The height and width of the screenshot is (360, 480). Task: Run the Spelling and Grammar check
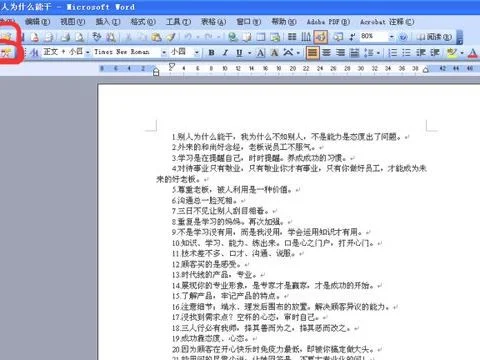(x=97, y=37)
